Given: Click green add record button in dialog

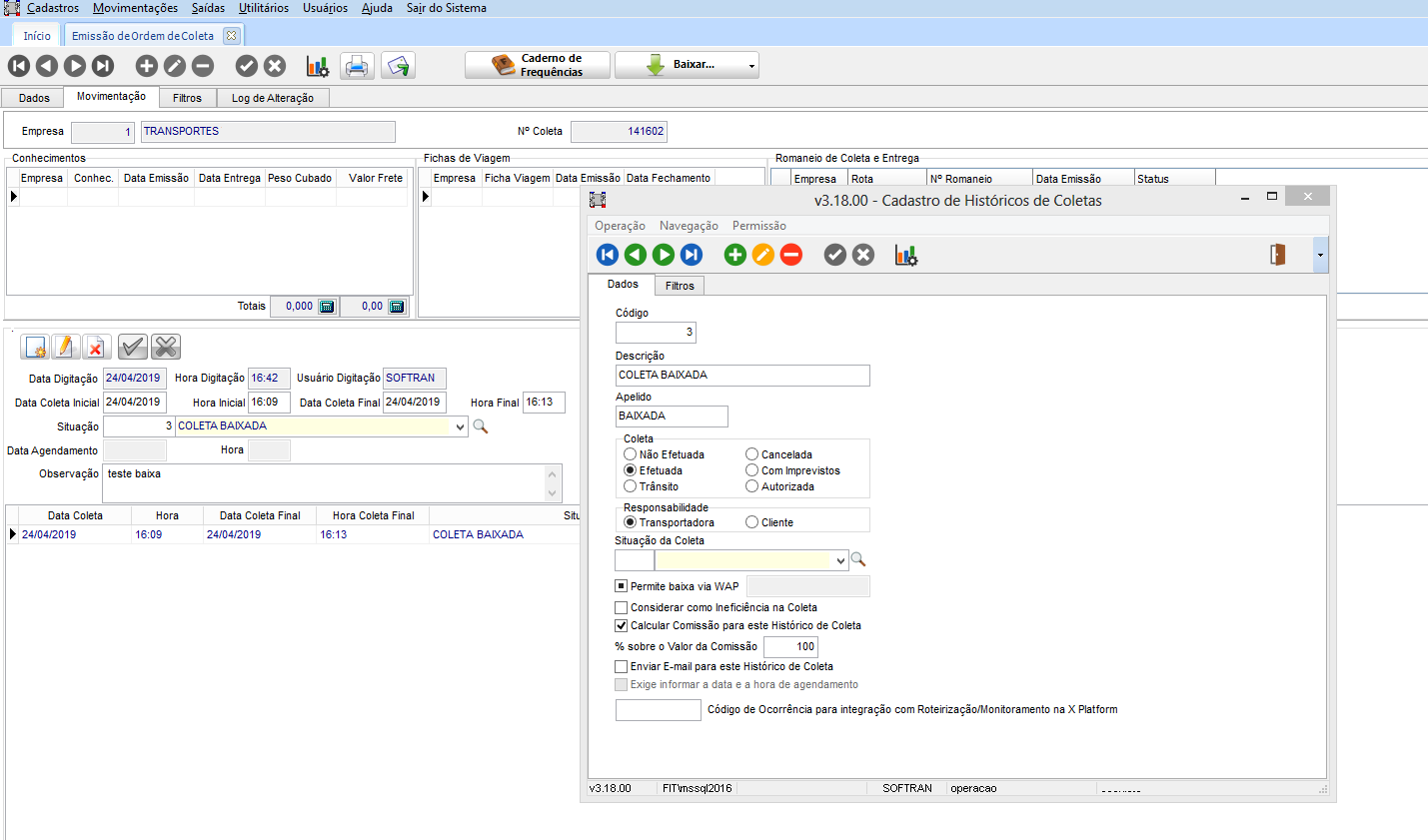Looking at the screenshot, I should coord(734,255).
